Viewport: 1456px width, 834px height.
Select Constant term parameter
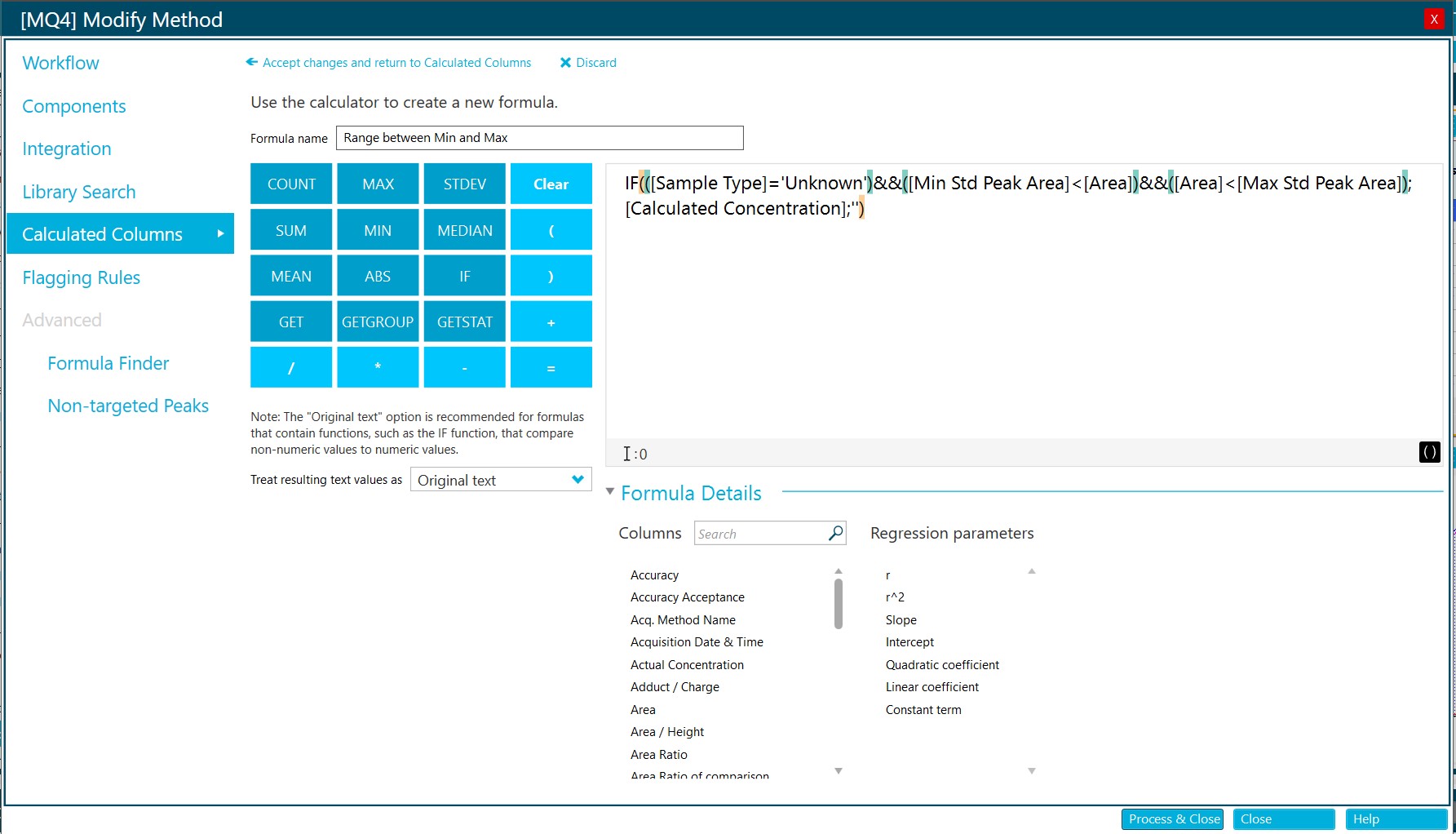pyautogui.click(x=923, y=710)
